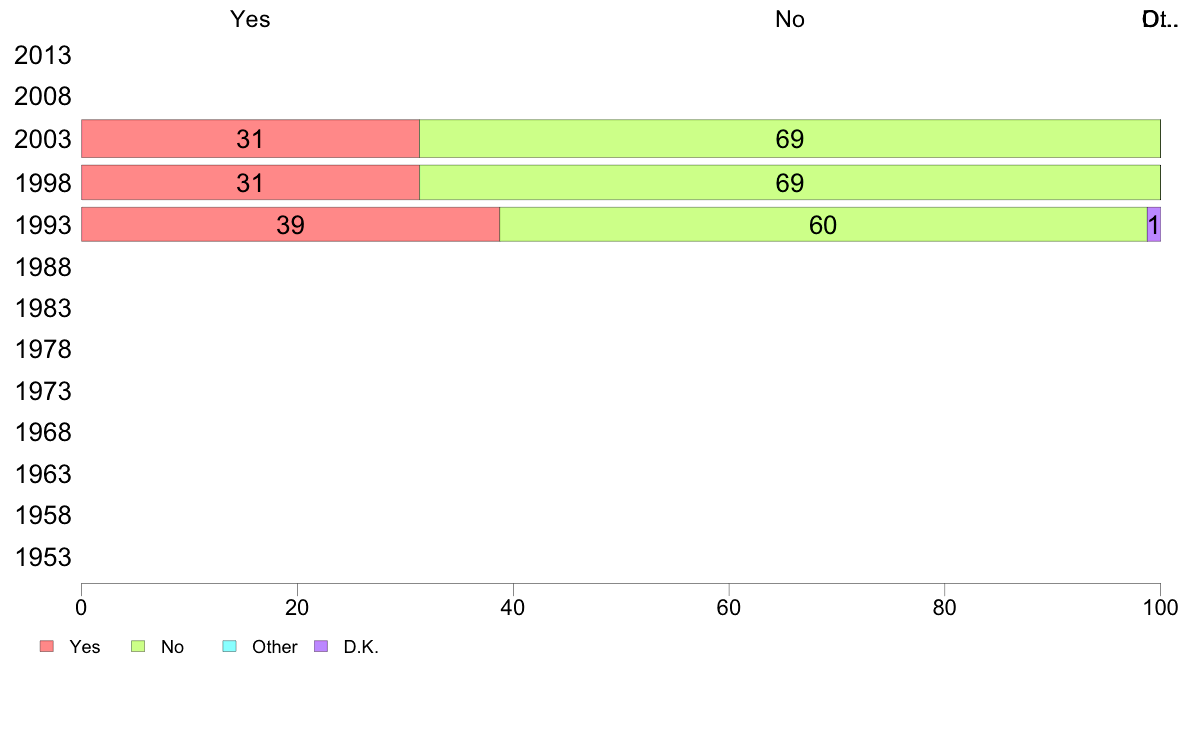Select the 1993 Yes bar showing 39
The width and height of the screenshot is (1188, 736).
coord(290,224)
